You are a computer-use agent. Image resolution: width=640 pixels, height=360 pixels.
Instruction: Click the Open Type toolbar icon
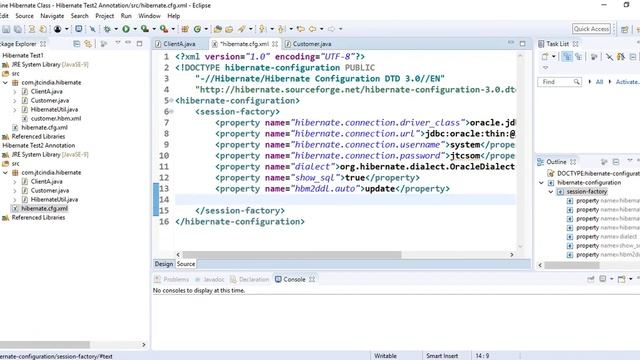[218, 29]
